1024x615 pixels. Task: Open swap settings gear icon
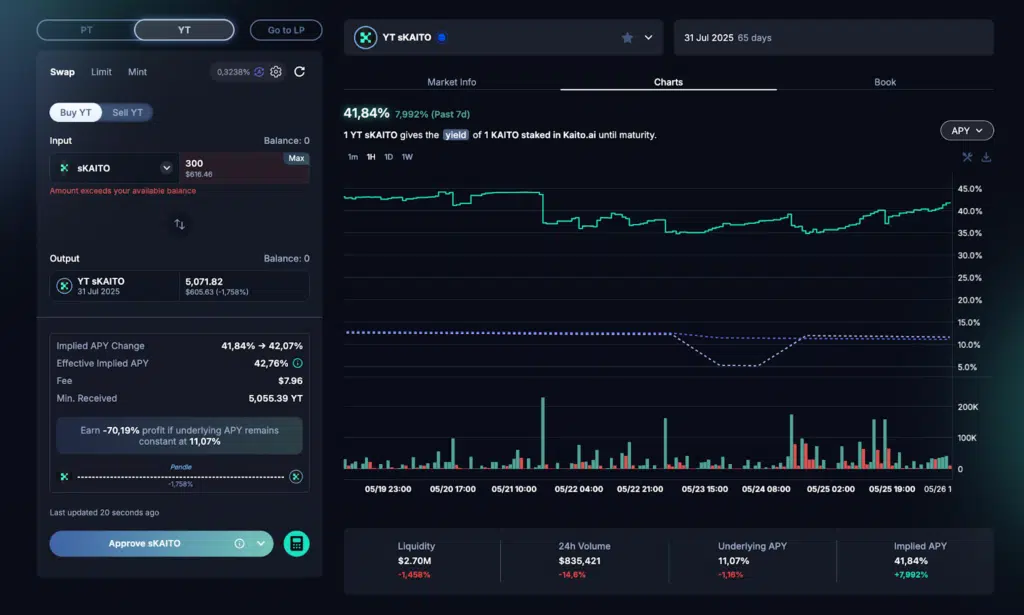[x=276, y=72]
